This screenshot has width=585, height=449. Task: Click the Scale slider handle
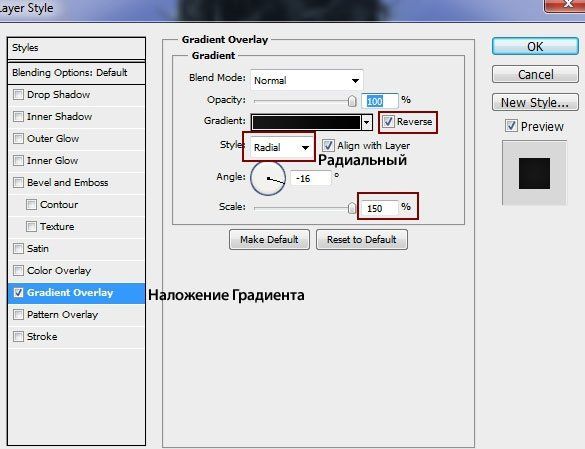352,208
